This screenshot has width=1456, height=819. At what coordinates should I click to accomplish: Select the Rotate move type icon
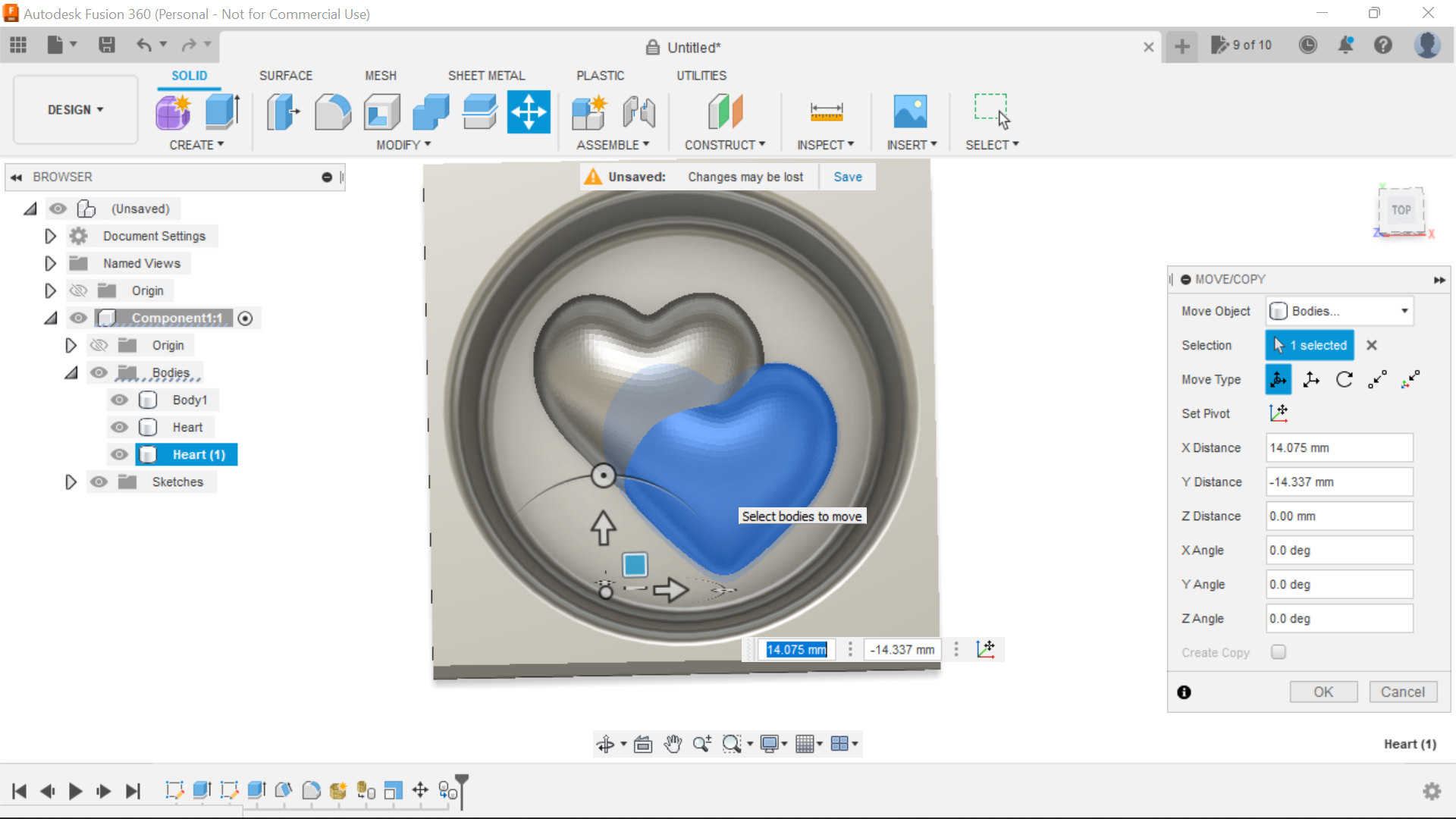tap(1345, 379)
